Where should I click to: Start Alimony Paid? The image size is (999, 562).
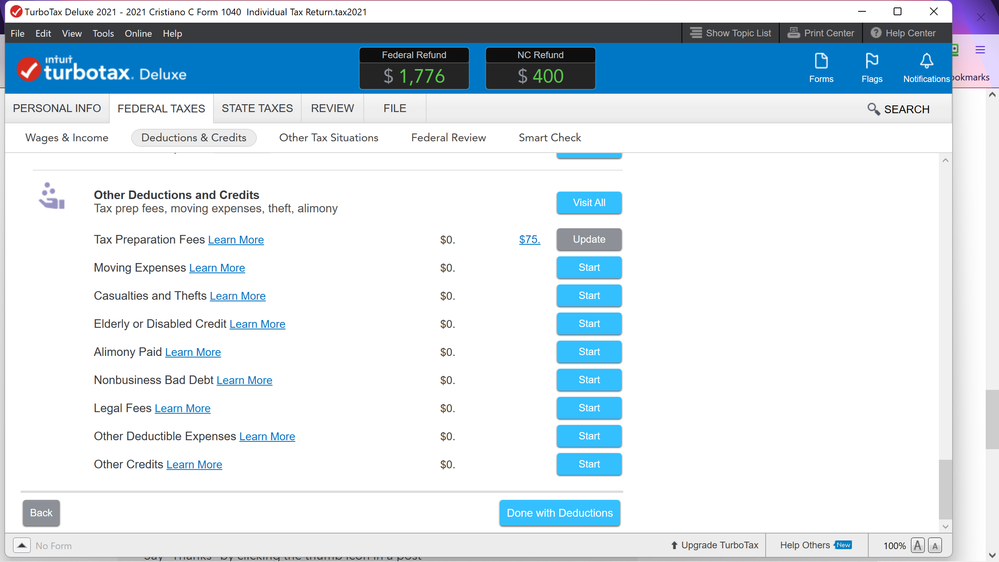(589, 352)
